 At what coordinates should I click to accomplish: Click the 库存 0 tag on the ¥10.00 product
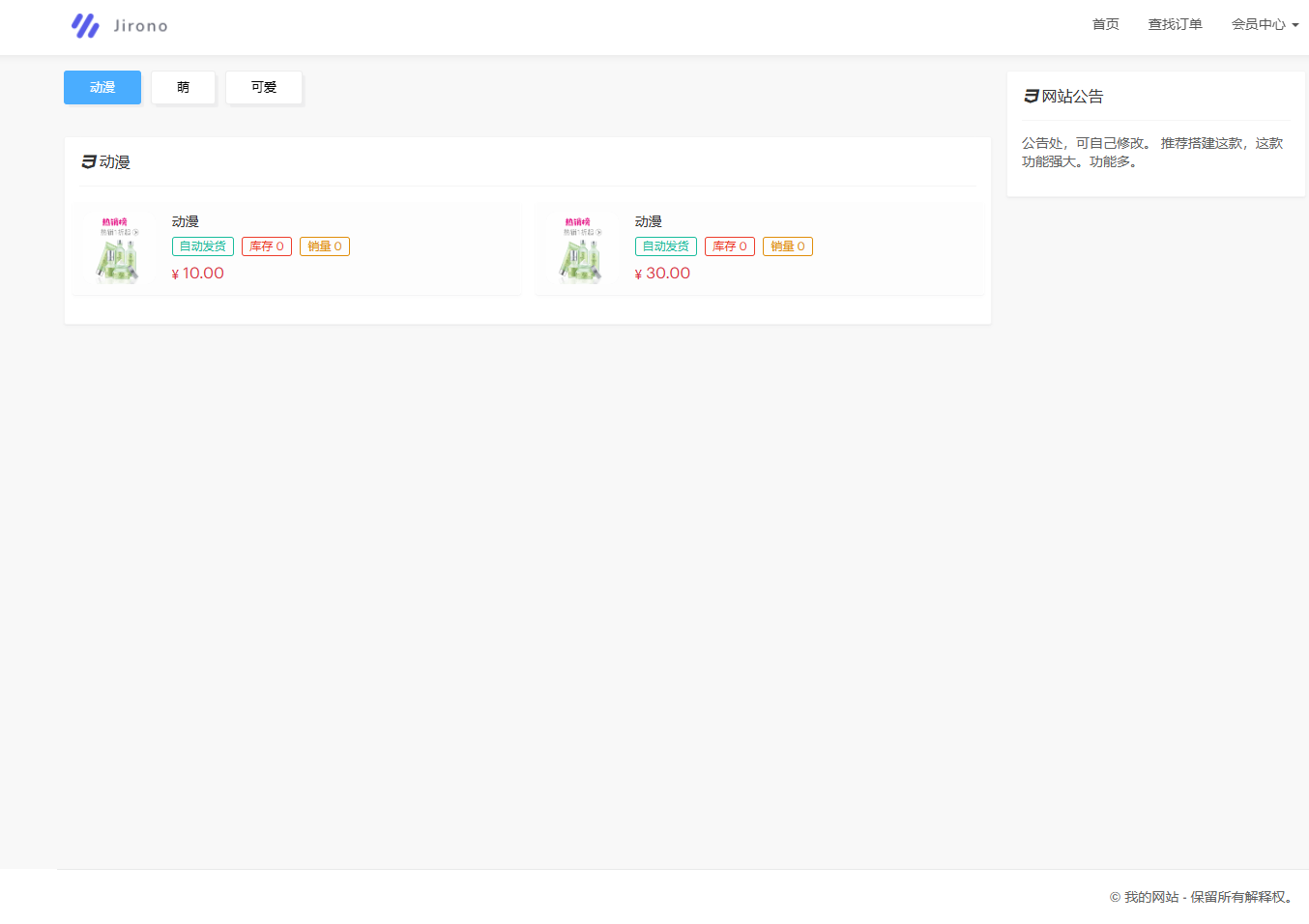pos(267,246)
